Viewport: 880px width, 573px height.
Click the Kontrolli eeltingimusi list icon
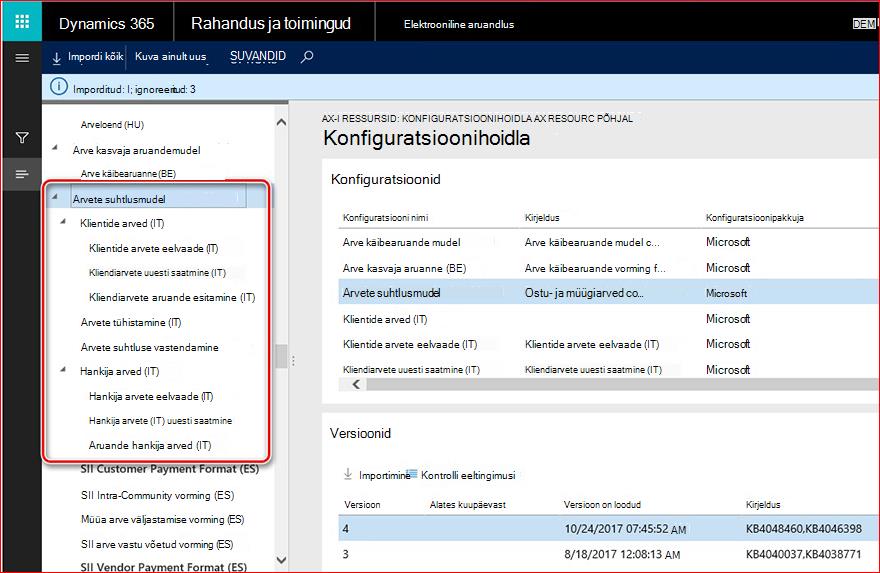412,474
